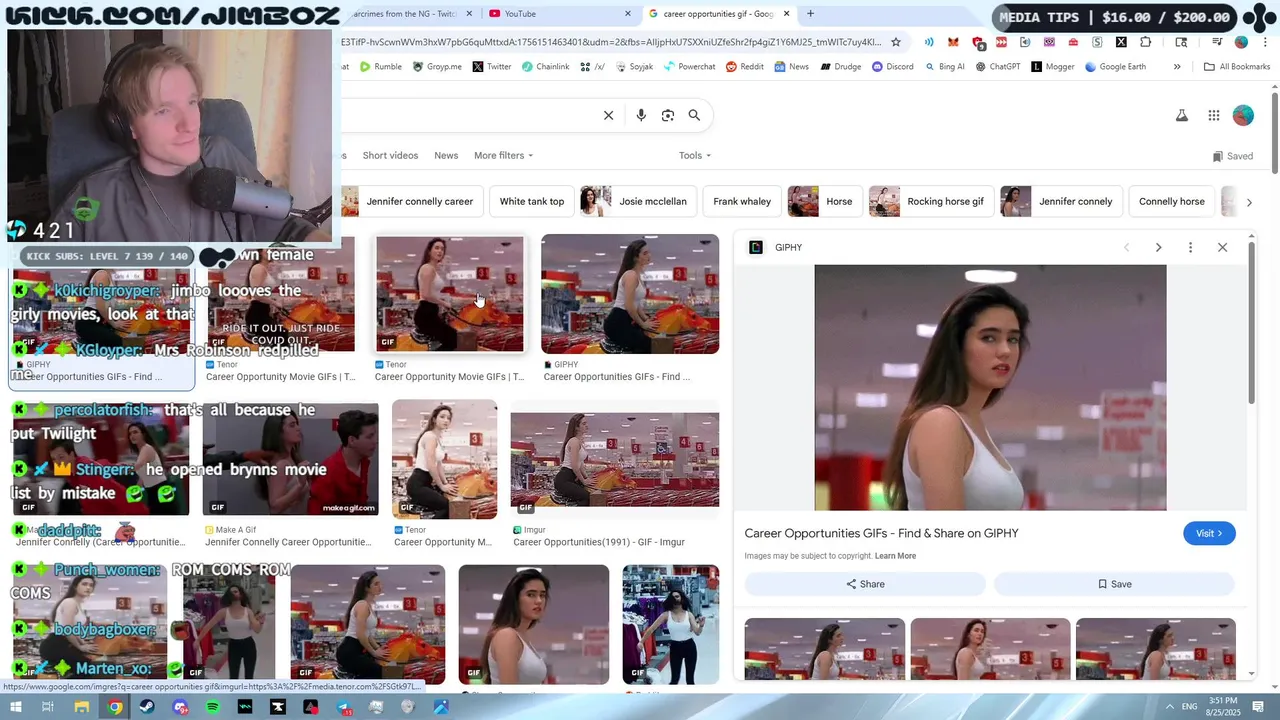
Task: Open the Make A Gif result thumbnail
Action: (x=290, y=459)
